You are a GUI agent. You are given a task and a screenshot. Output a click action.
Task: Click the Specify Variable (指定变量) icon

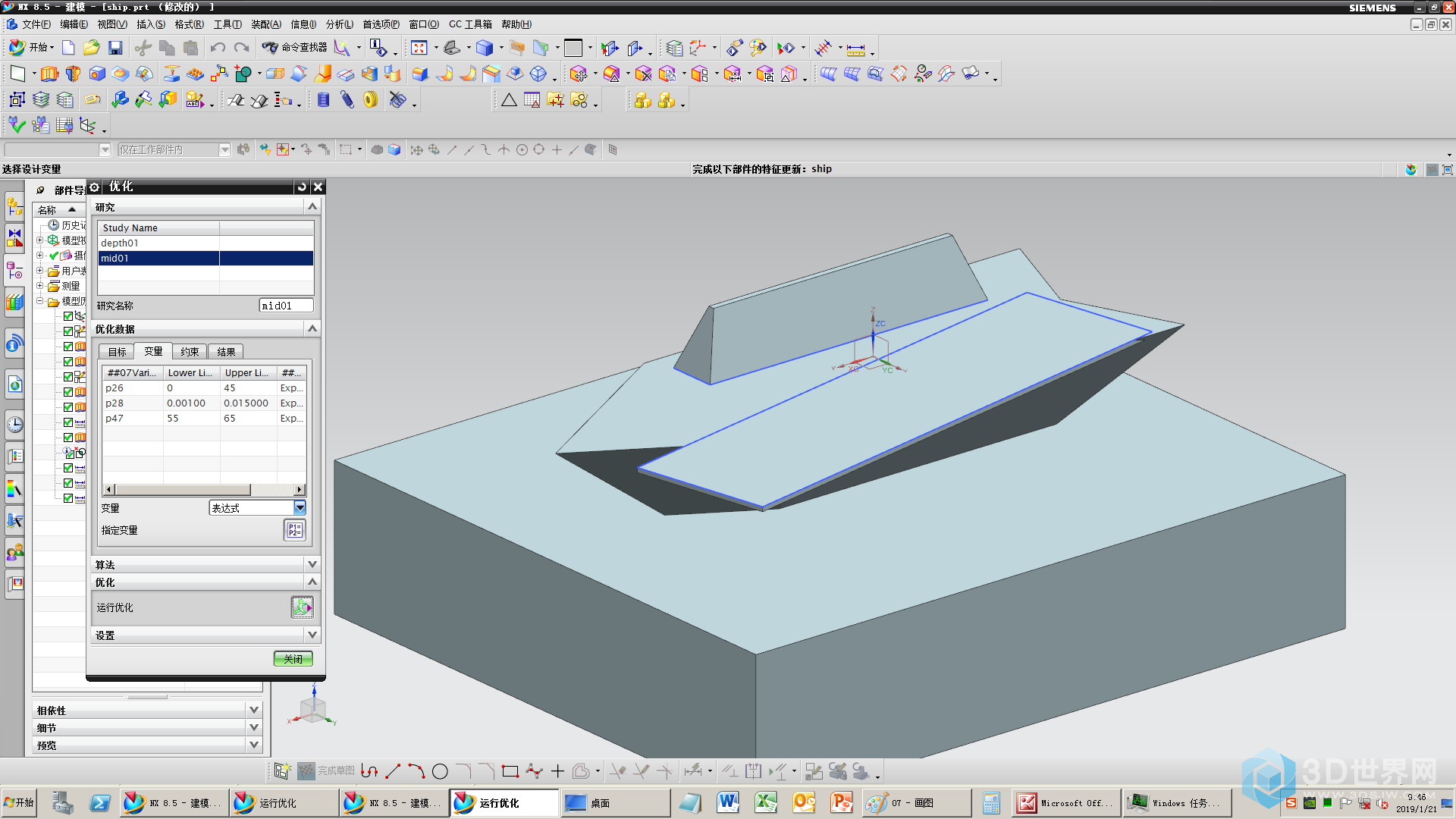[295, 529]
